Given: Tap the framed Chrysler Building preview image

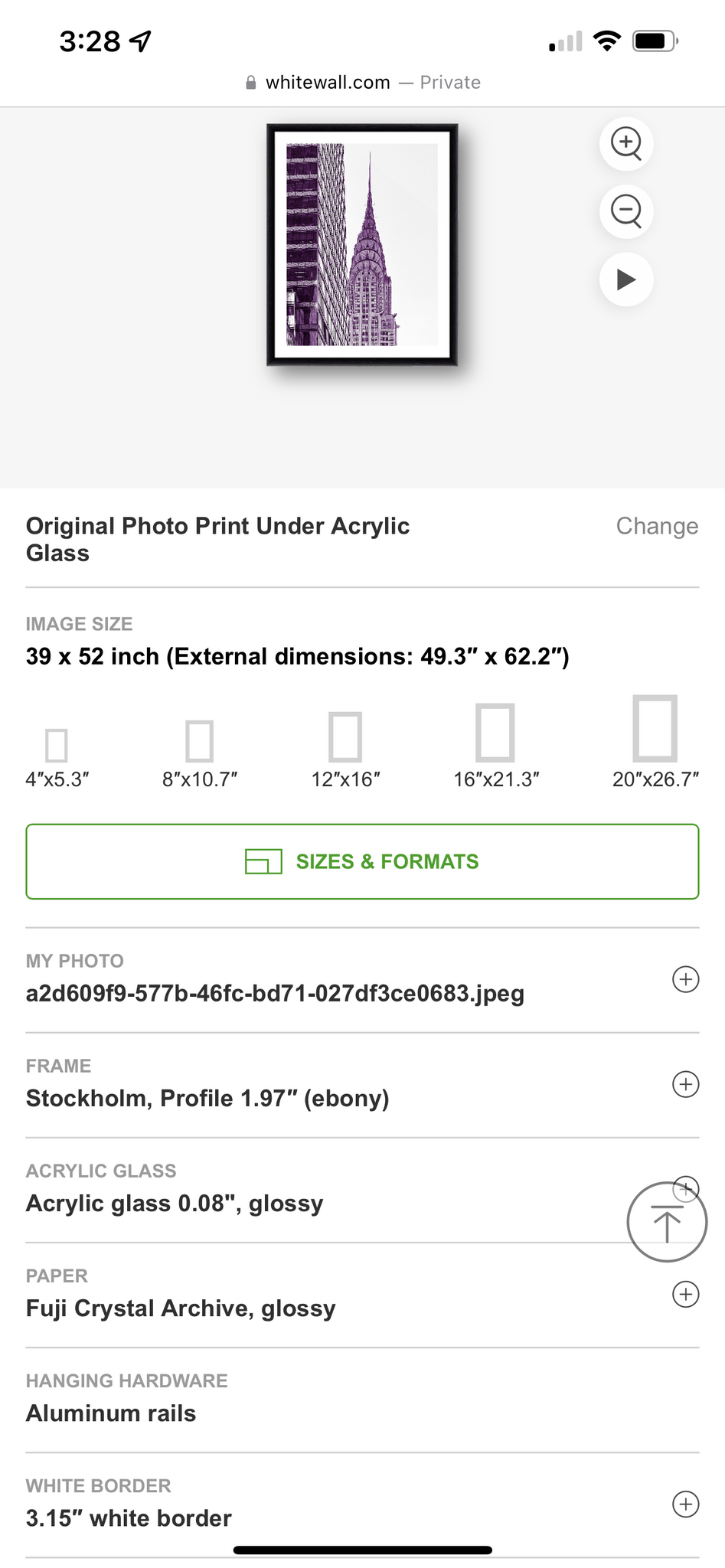Looking at the screenshot, I should [362, 245].
